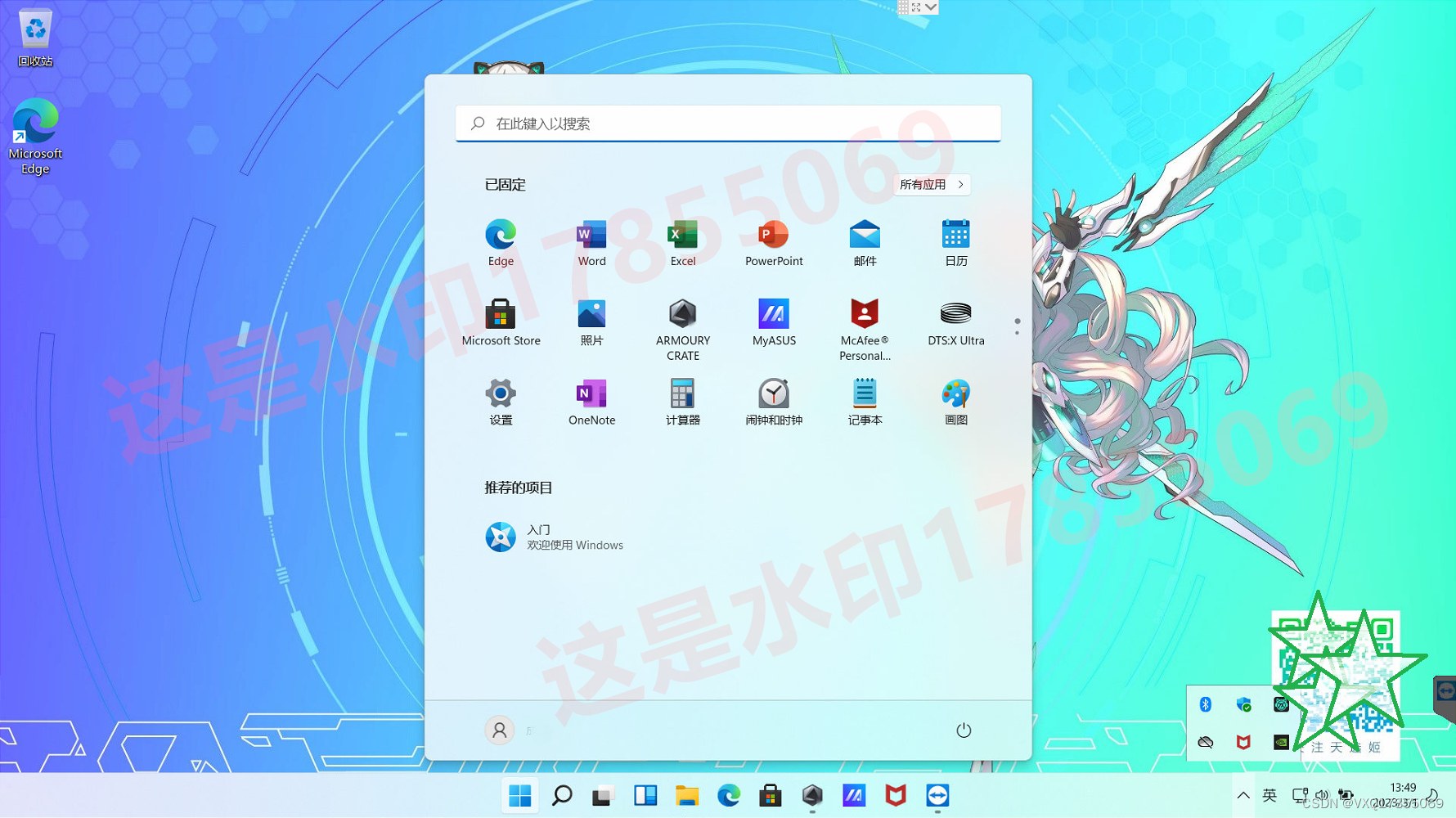The image size is (1456, 818).
Task: Open the power options button
Action: point(964,730)
